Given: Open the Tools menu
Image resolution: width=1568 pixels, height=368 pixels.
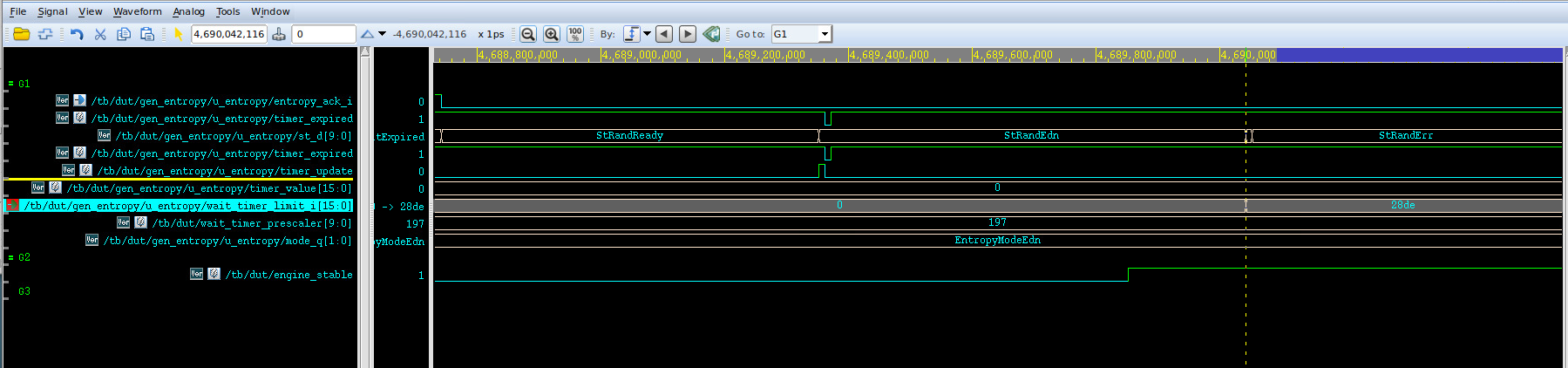Looking at the screenshot, I should pos(227,11).
